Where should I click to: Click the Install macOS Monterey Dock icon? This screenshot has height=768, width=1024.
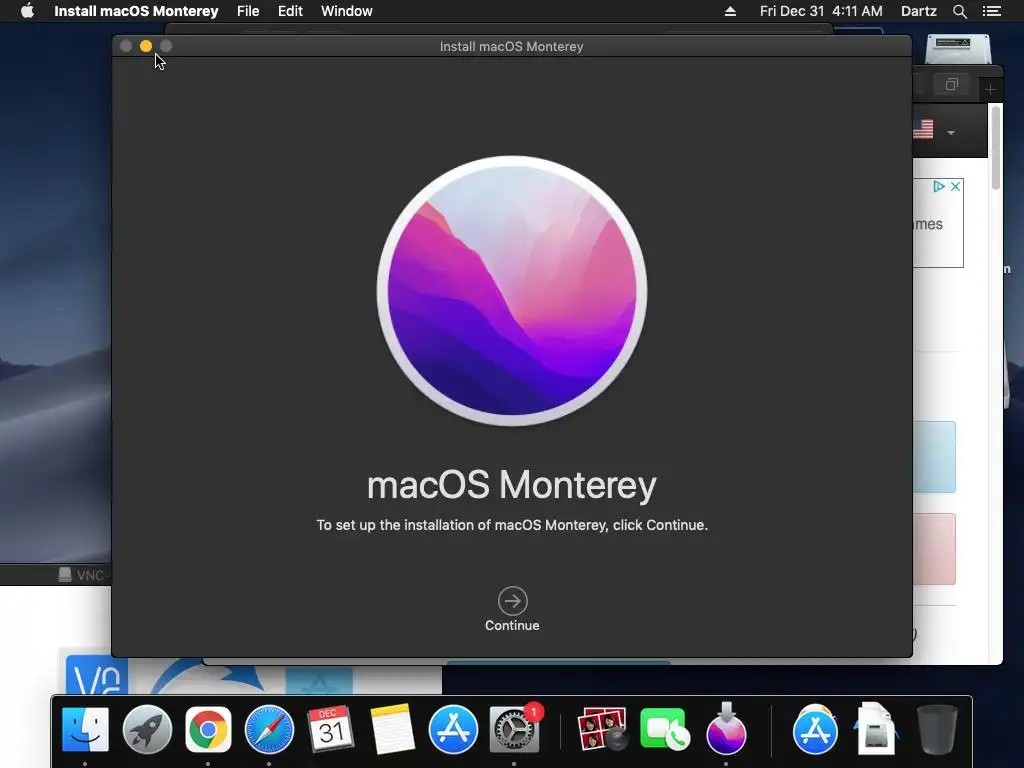pos(726,728)
